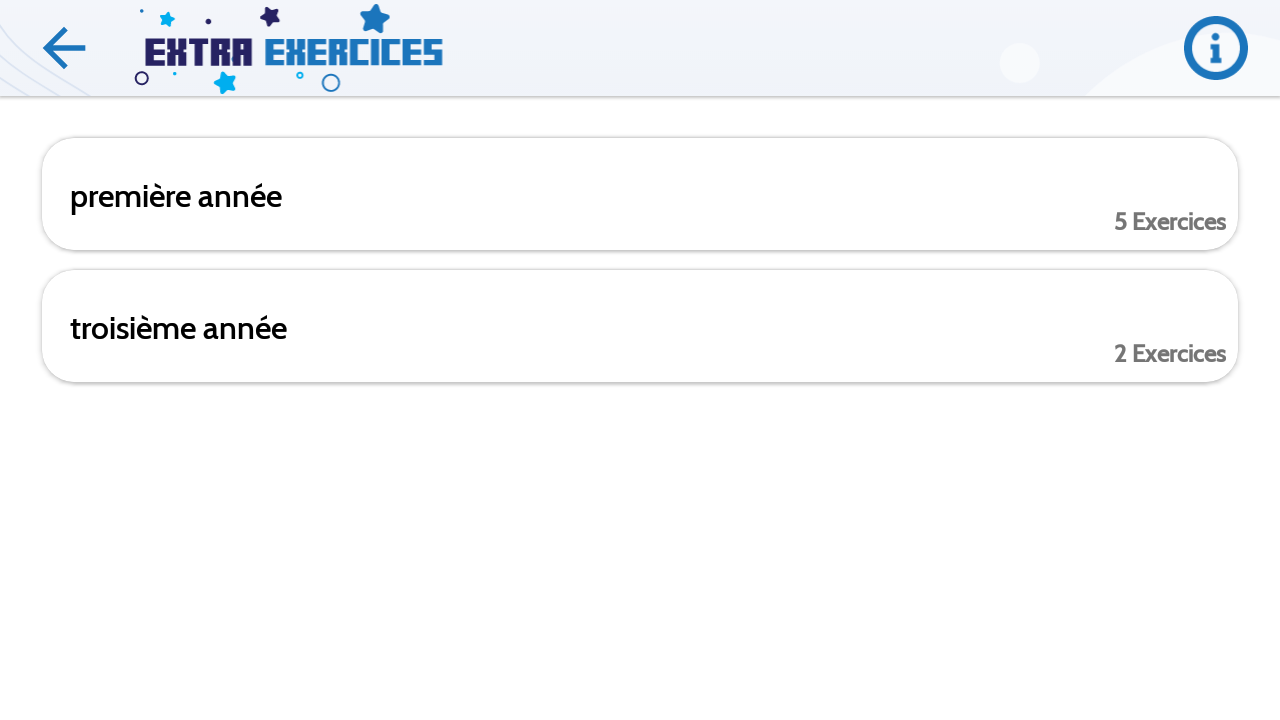Select the "première année" title text
This screenshot has width=1280, height=720.
tap(176, 197)
